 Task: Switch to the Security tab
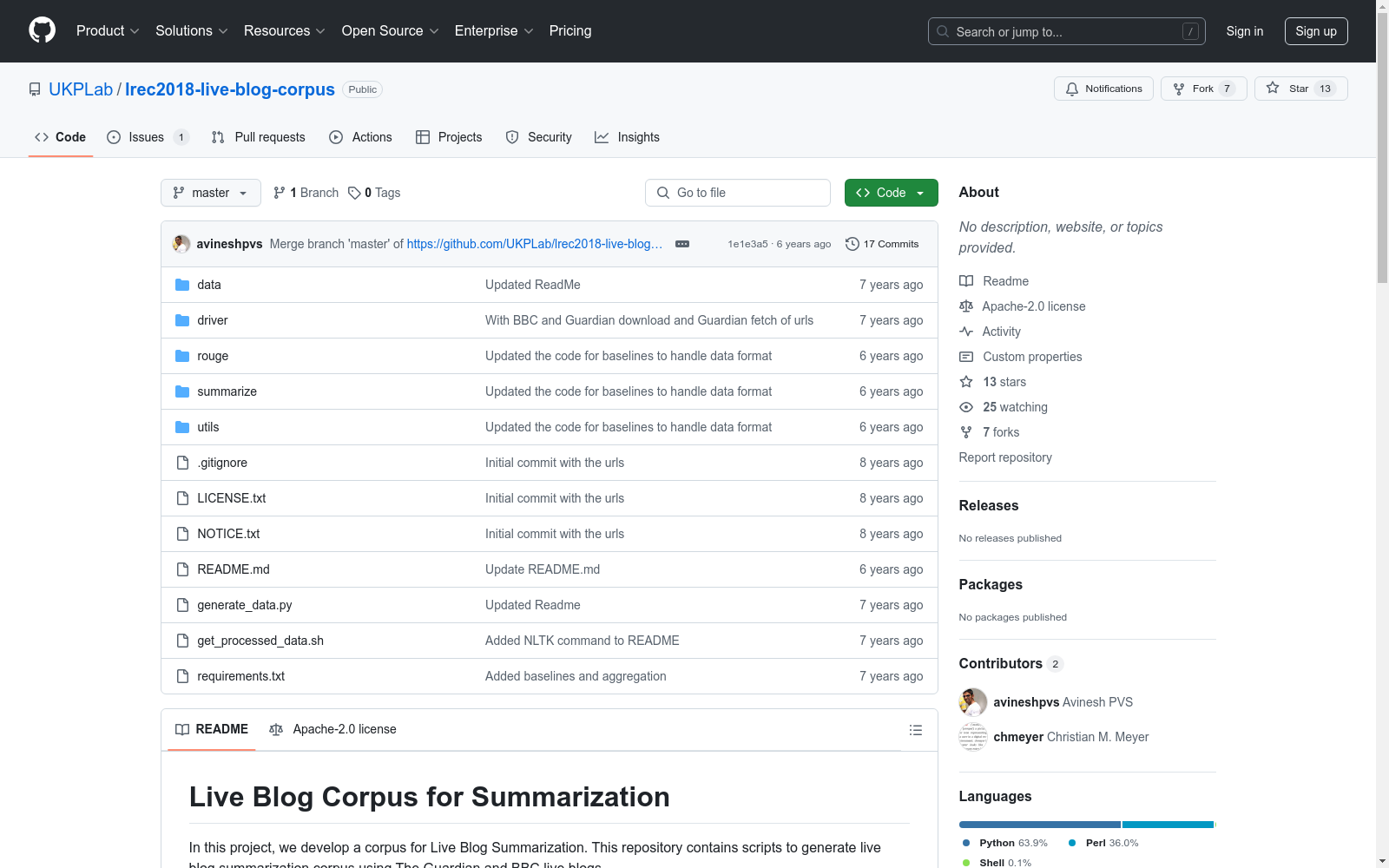(x=539, y=137)
